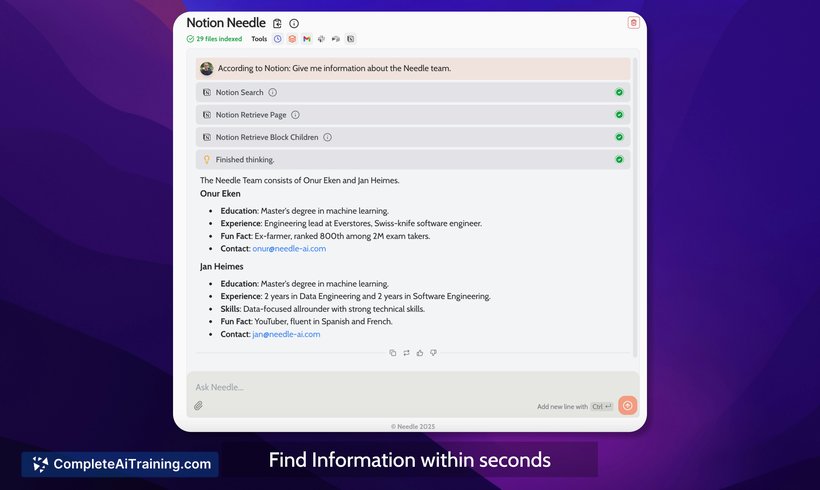
Task: Click green status check on Notion Retrieve Page row
Action: tap(619, 115)
